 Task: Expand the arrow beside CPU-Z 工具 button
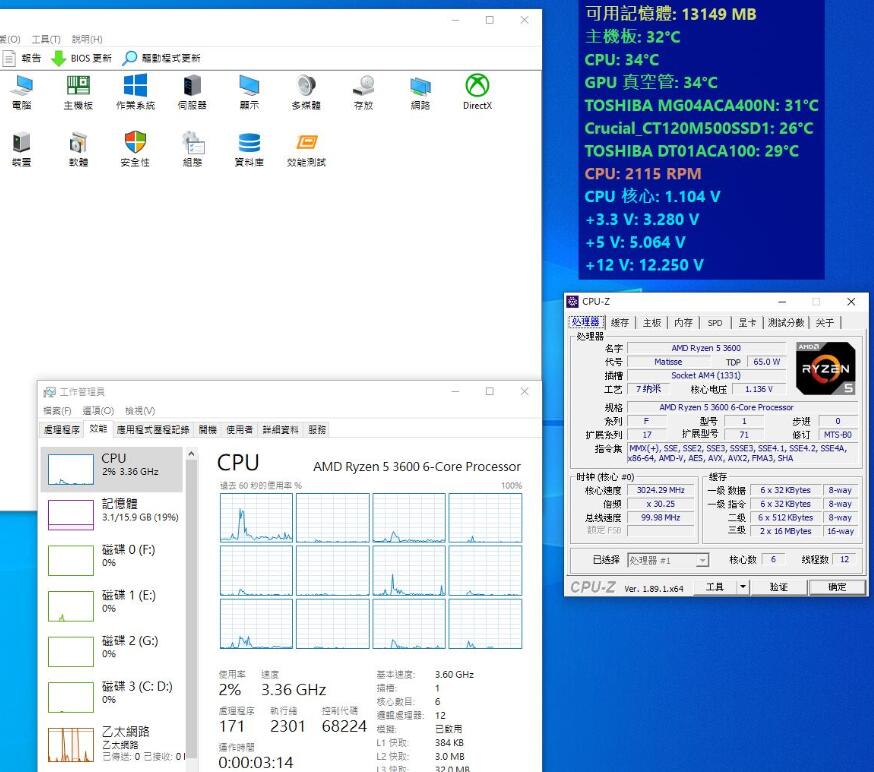[743, 587]
